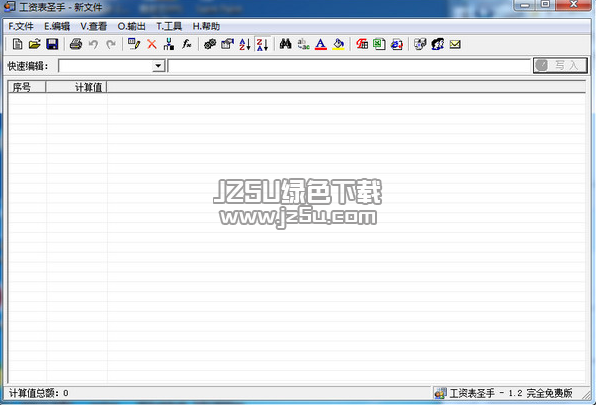The width and height of the screenshot is (596, 405).
Task: Click the redo arrow icon
Action: coord(111,44)
